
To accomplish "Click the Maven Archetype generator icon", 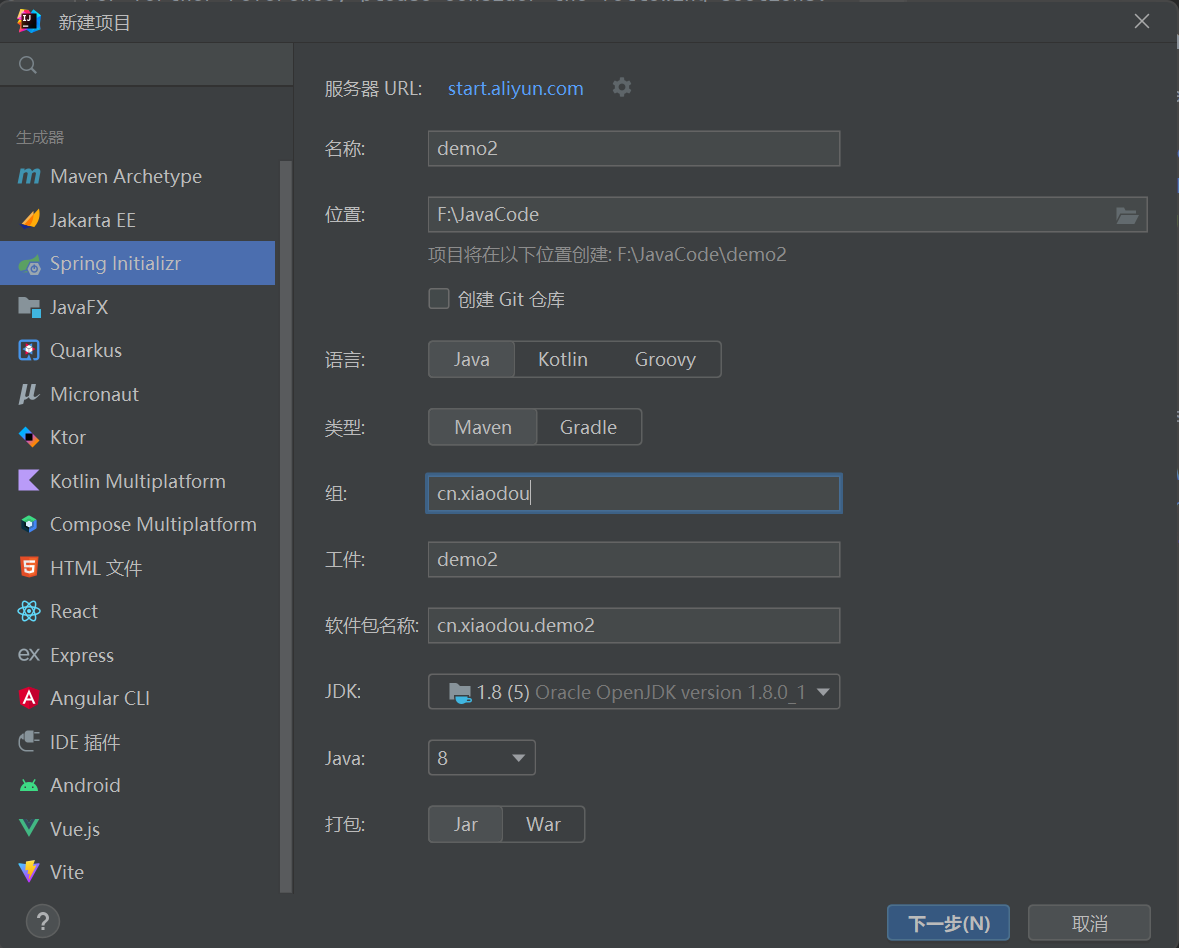I will click(29, 176).
